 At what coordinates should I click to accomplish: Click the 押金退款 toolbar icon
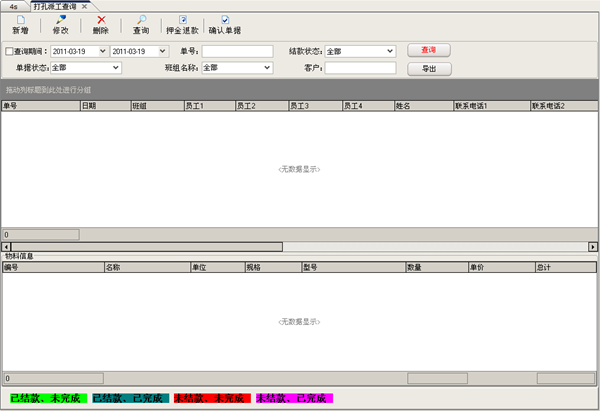pyautogui.click(x=182, y=20)
